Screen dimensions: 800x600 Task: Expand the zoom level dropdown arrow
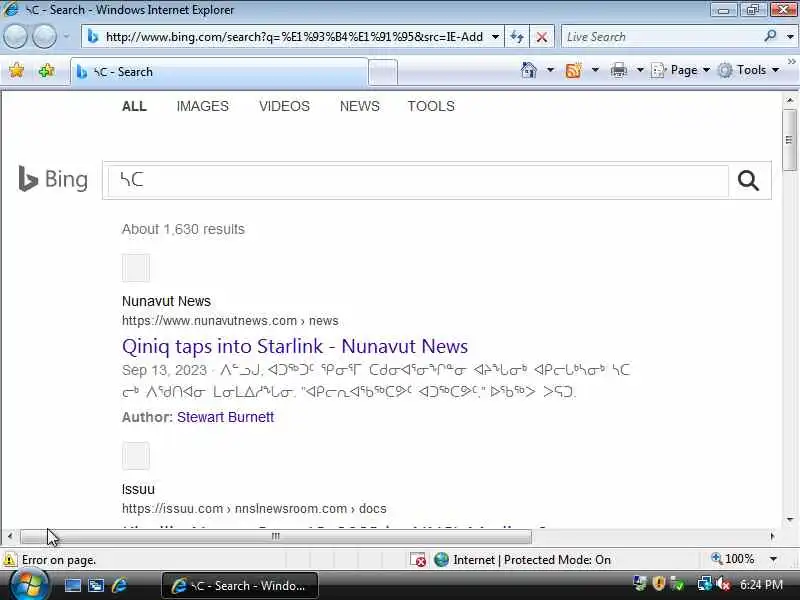pos(773,559)
